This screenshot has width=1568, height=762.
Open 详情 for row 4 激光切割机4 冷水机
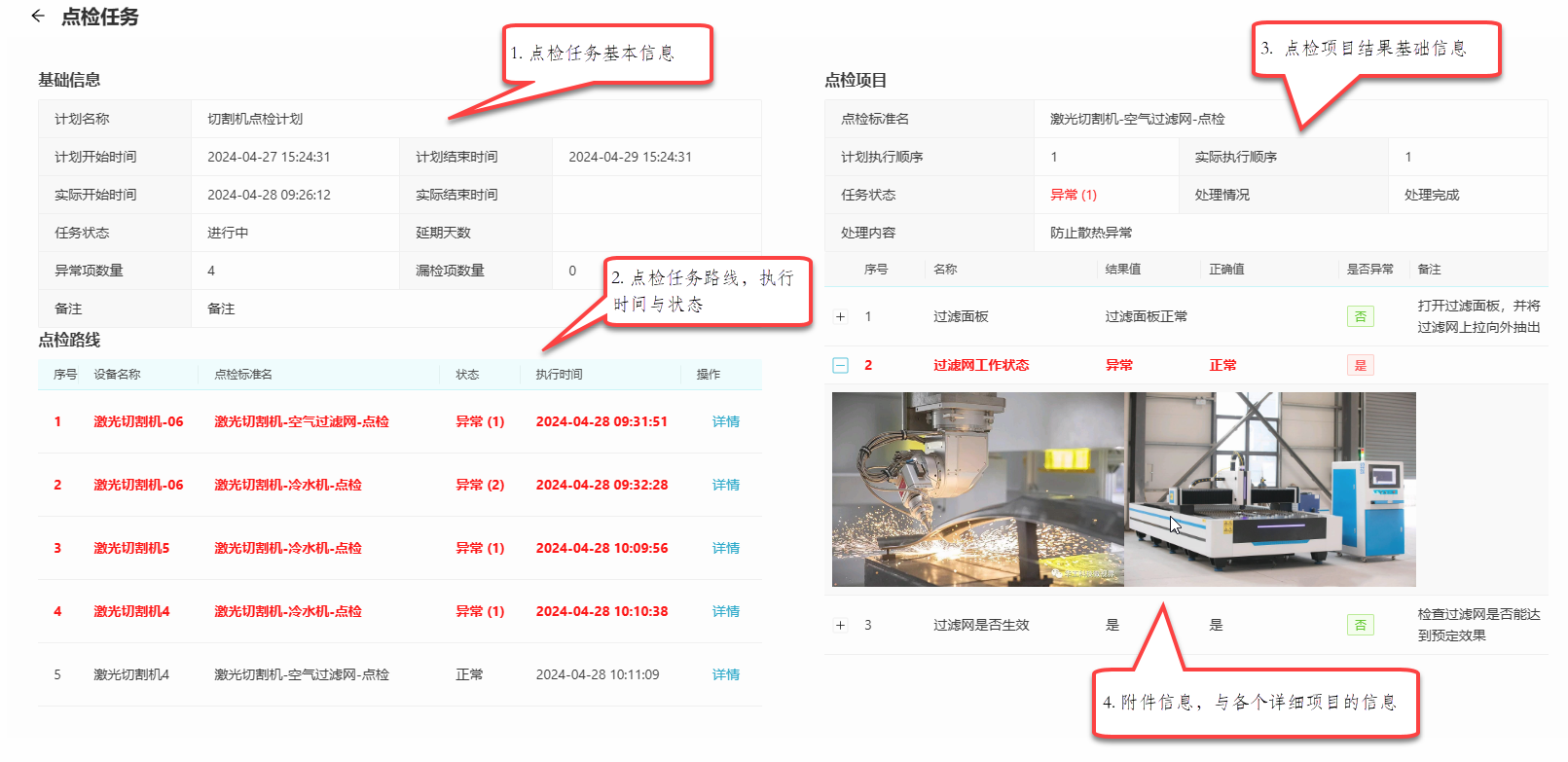pyautogui.click(x=726, y=611)
